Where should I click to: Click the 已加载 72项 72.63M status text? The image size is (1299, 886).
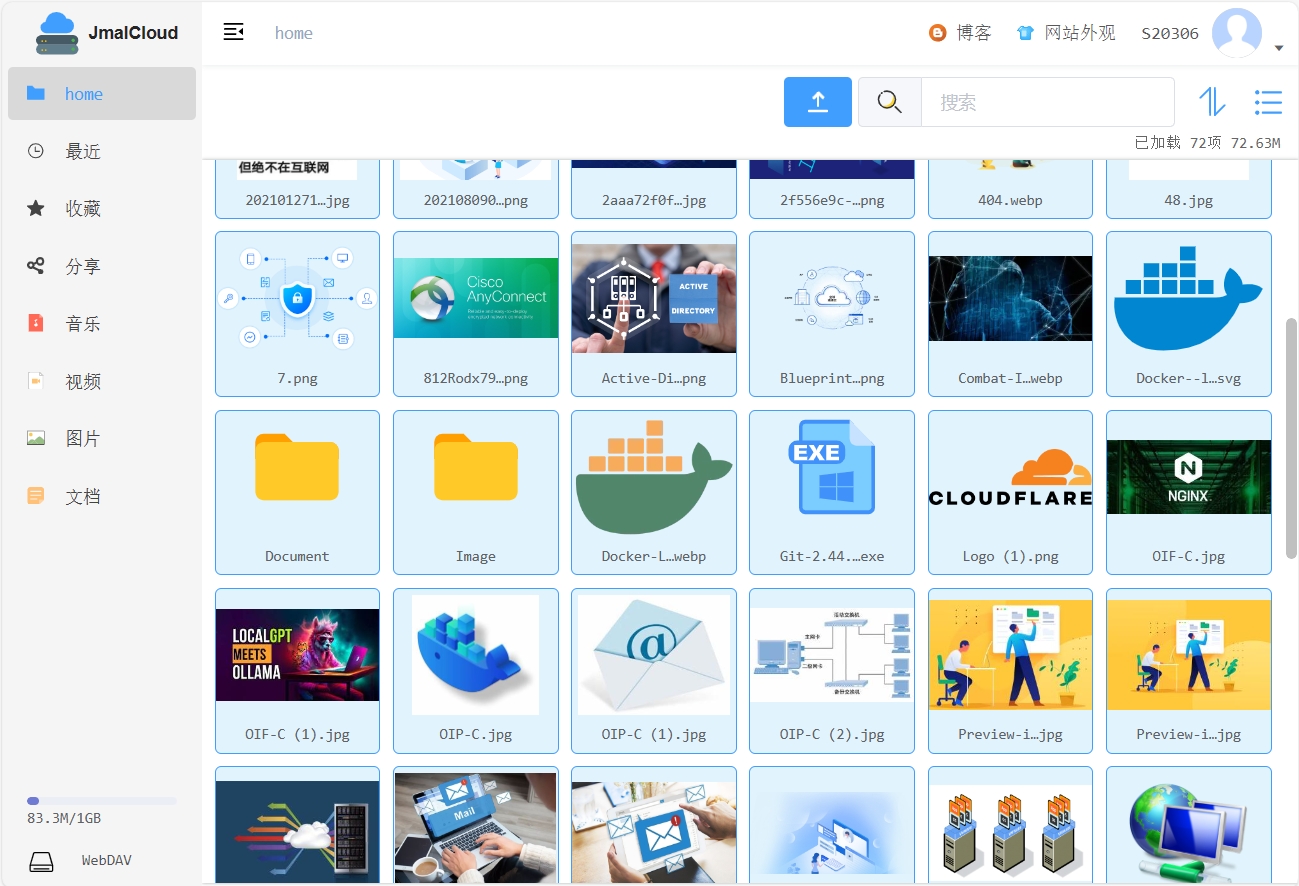tap(1207, 143)
